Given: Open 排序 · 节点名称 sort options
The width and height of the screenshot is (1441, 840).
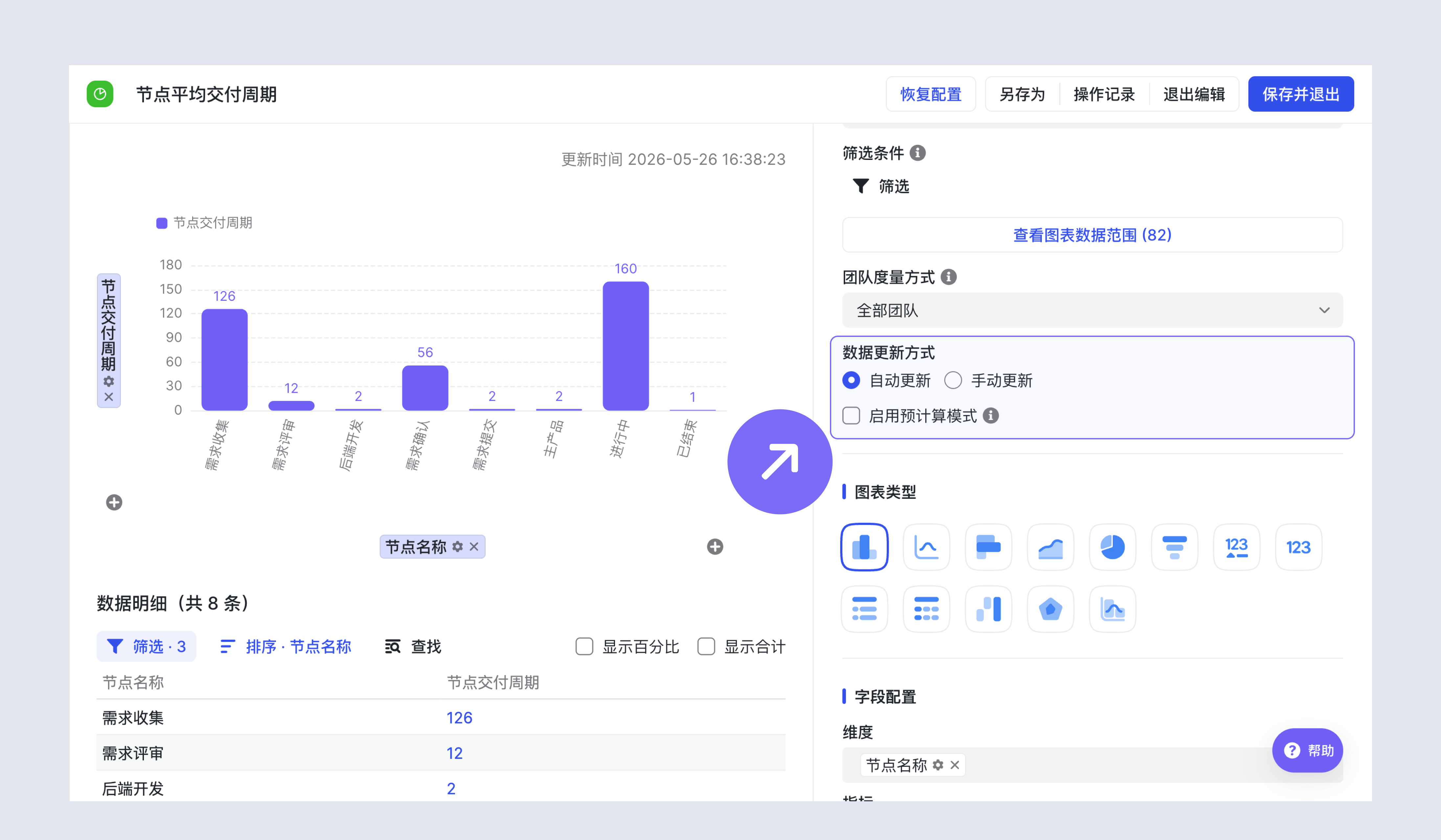Looking at the screenshot, I should 285,646.
